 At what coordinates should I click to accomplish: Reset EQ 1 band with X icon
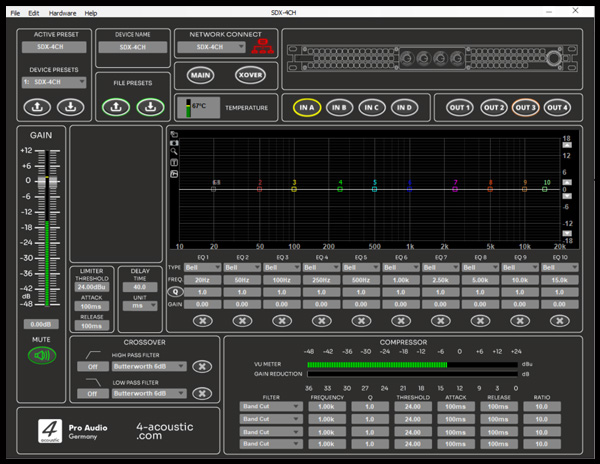click(202, 320)
